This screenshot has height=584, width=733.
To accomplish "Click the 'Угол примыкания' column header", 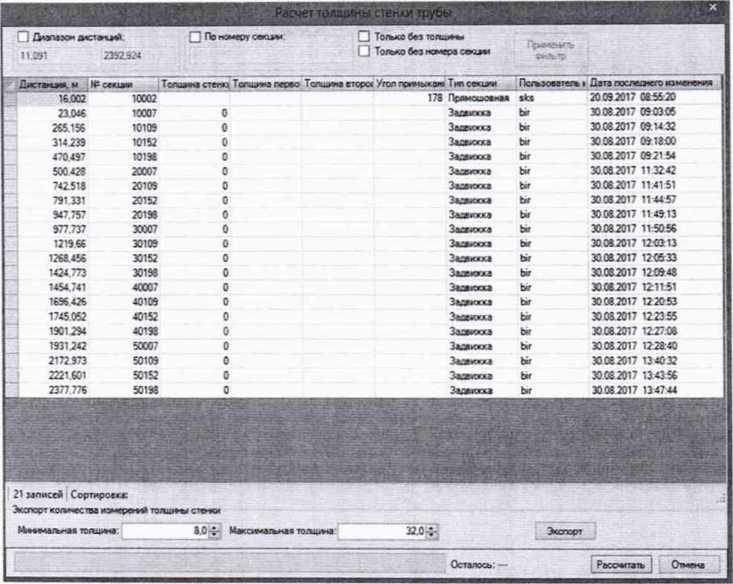I will point(410,84).
